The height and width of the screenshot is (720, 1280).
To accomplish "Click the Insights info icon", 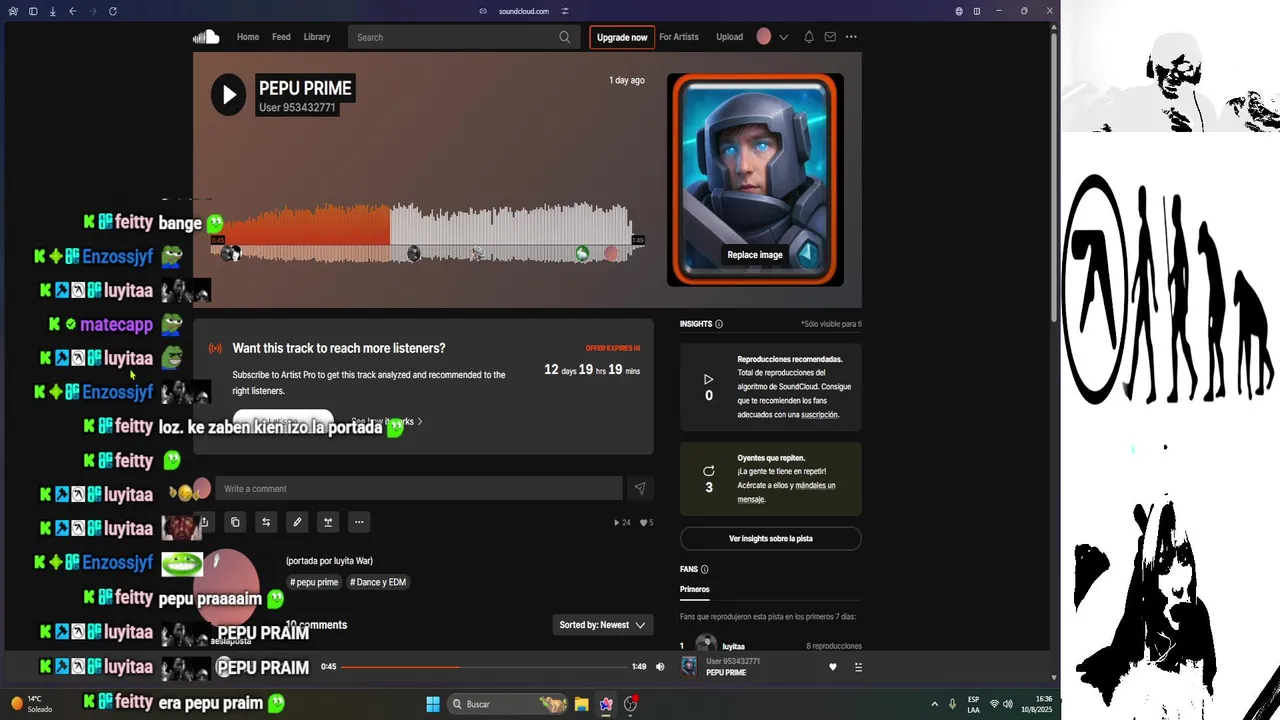I will pyautogui.click(x=719, y=324).
